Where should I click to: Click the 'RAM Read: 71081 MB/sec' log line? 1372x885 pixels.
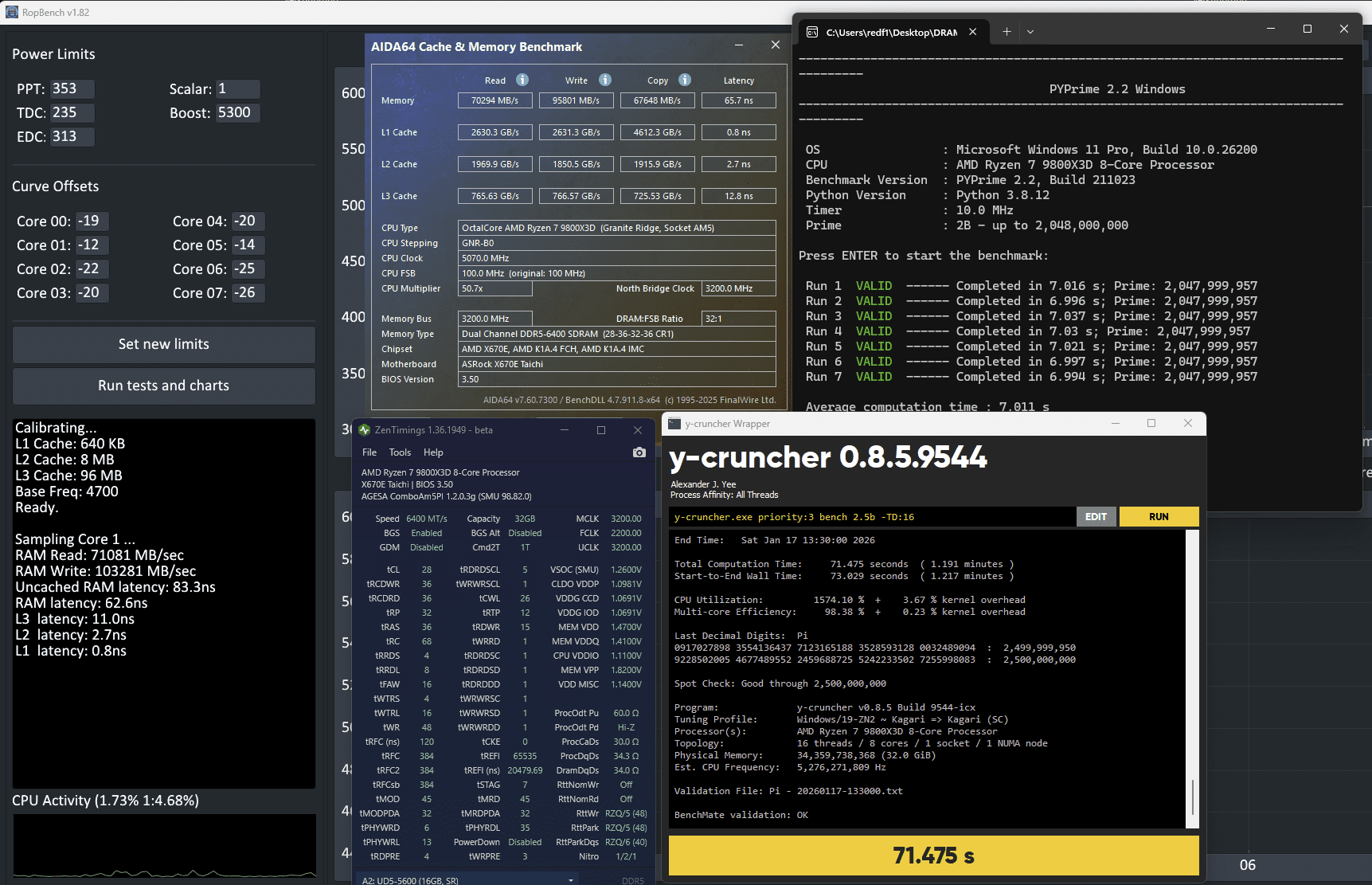click(x=100, y=555)
